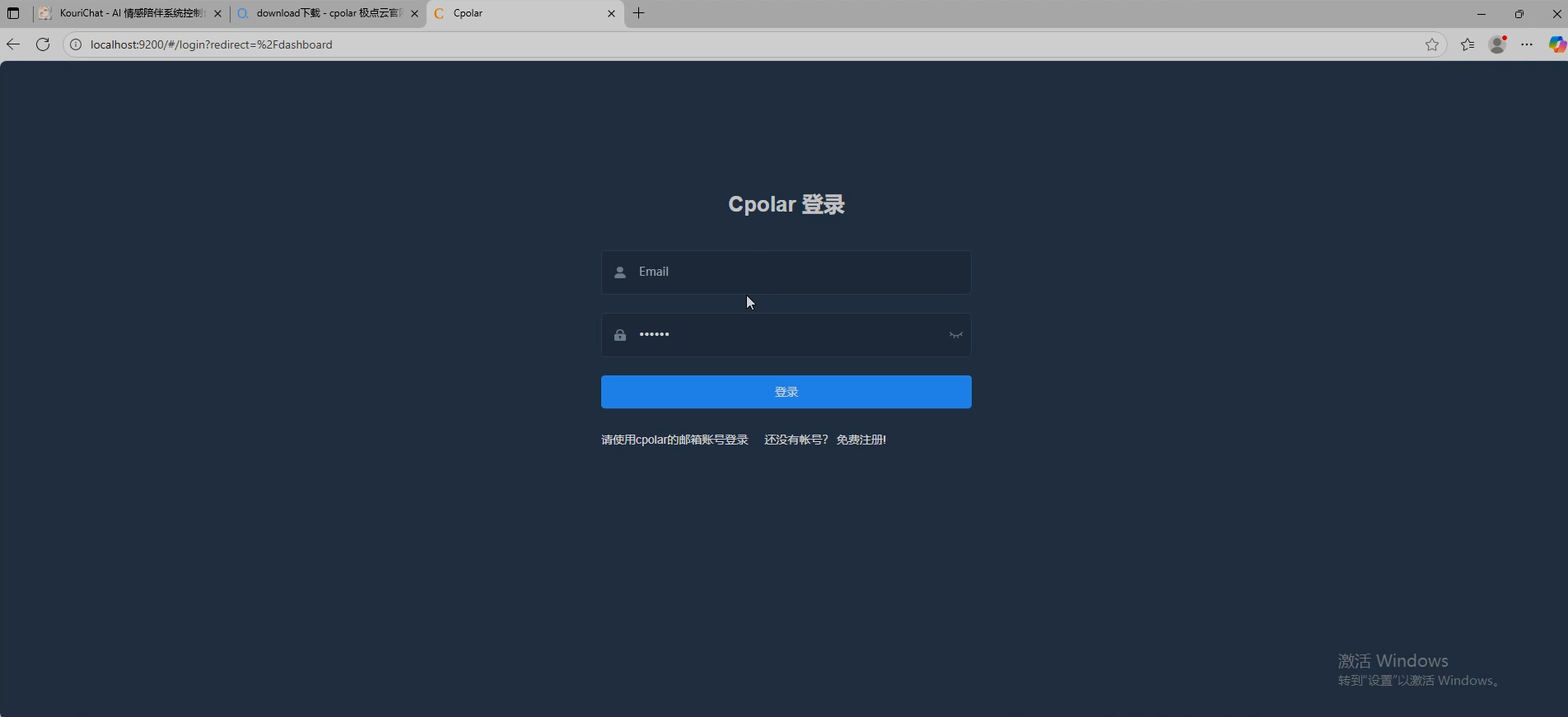
Task: Open the favorites list icon
Action: tap(1468, 44)
